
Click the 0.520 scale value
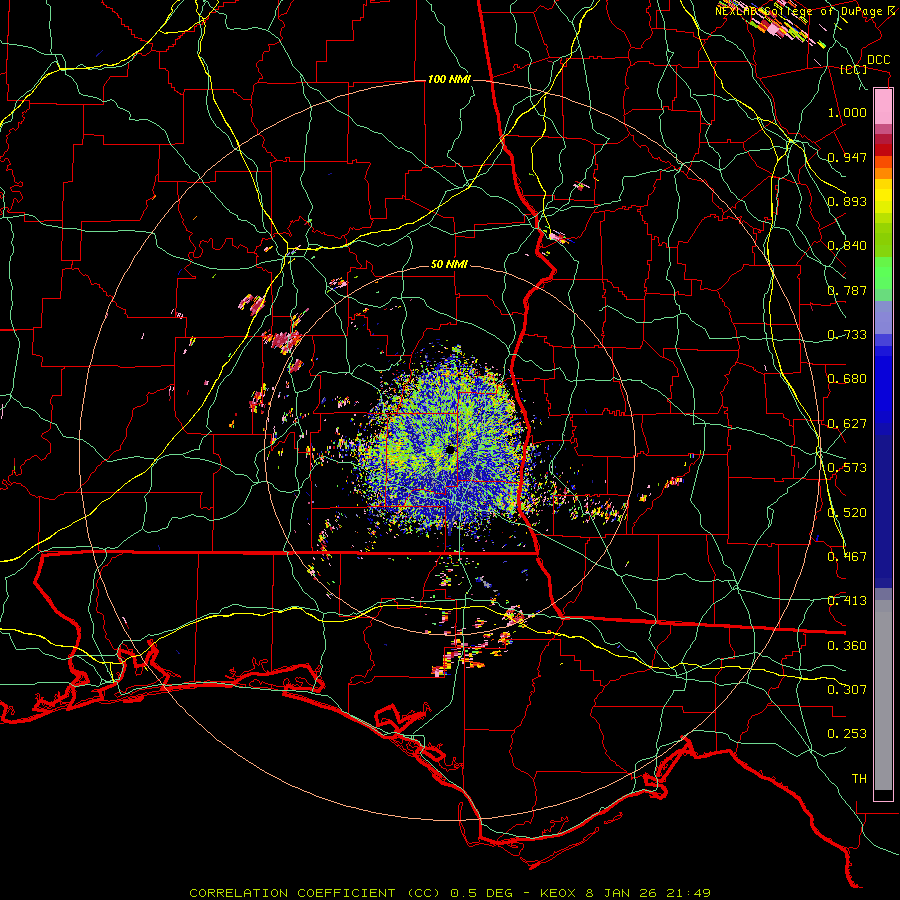(x=847, y=513)
